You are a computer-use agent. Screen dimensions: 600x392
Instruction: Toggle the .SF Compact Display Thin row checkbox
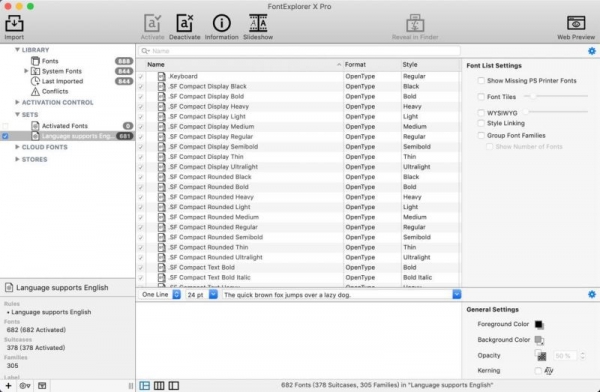141,157
